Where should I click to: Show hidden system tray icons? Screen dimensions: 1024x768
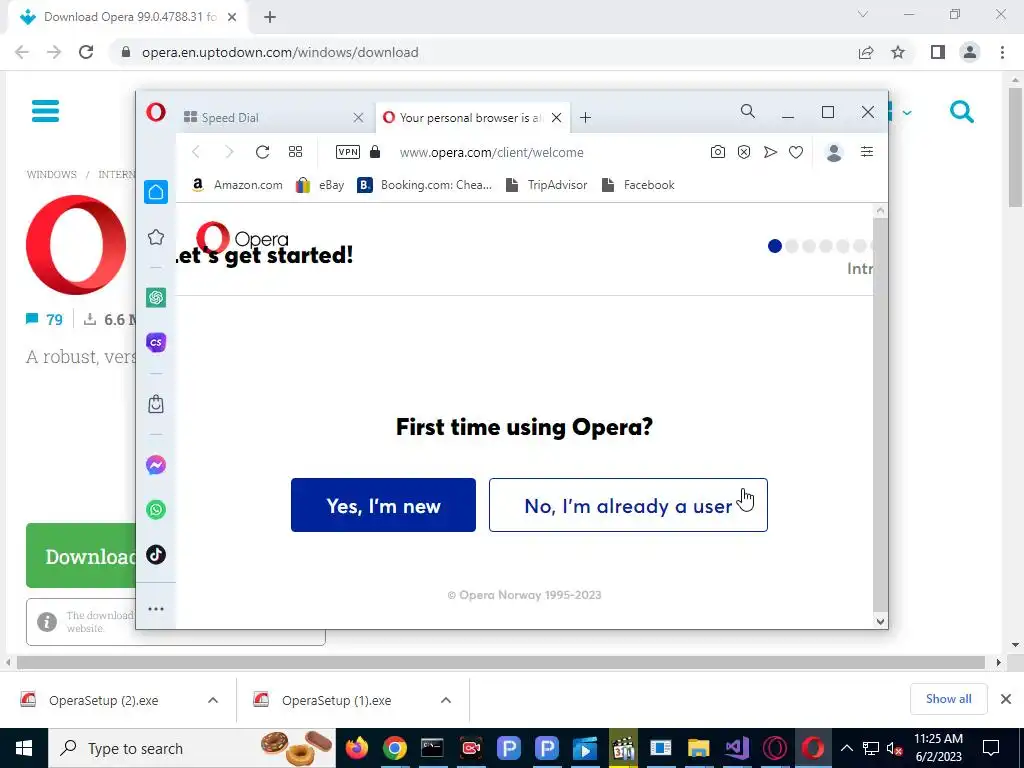(x=846, y=748)
